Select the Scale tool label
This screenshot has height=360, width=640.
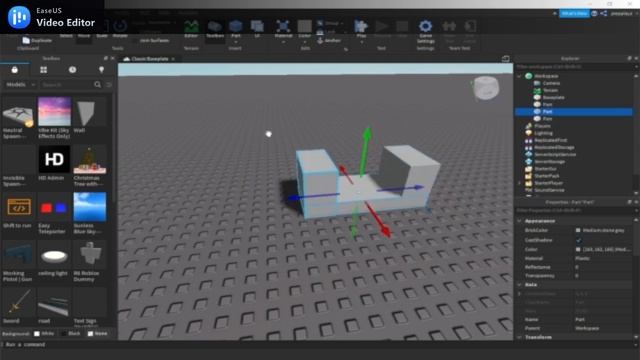102,36
